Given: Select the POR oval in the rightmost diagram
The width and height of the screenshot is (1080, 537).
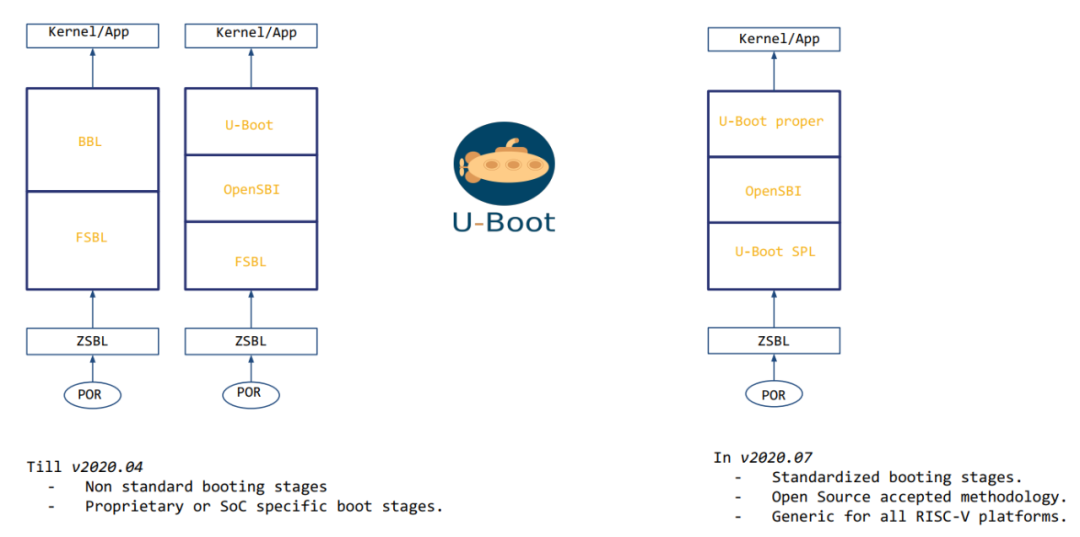Looking at the screenshot, I should (774, 394).
